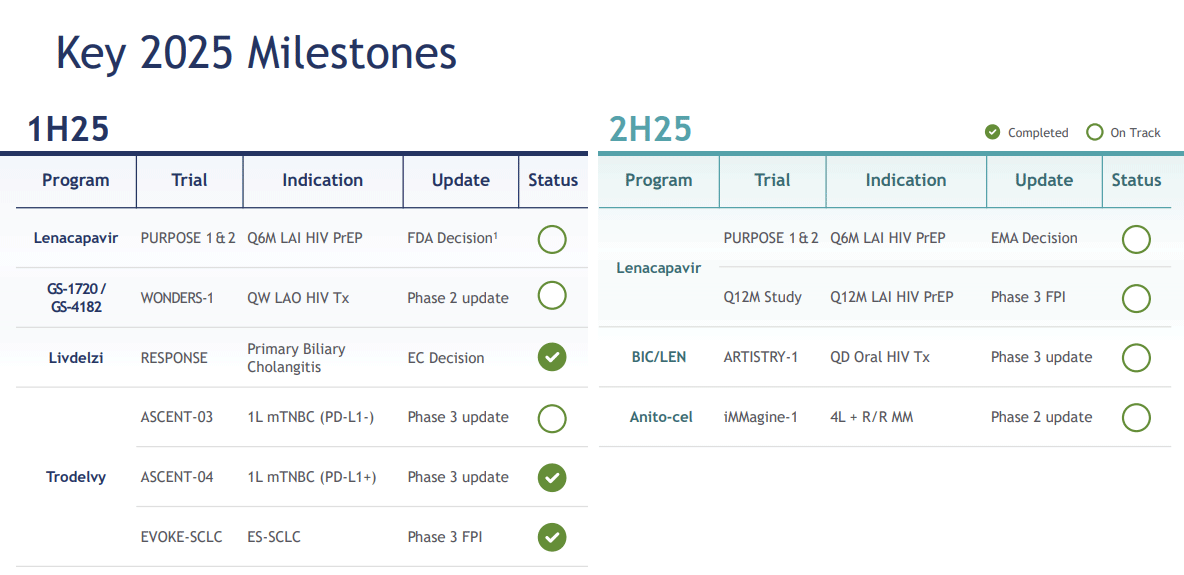Click the Lenacapavir program label in 1H25

click(x=76, y=238)
